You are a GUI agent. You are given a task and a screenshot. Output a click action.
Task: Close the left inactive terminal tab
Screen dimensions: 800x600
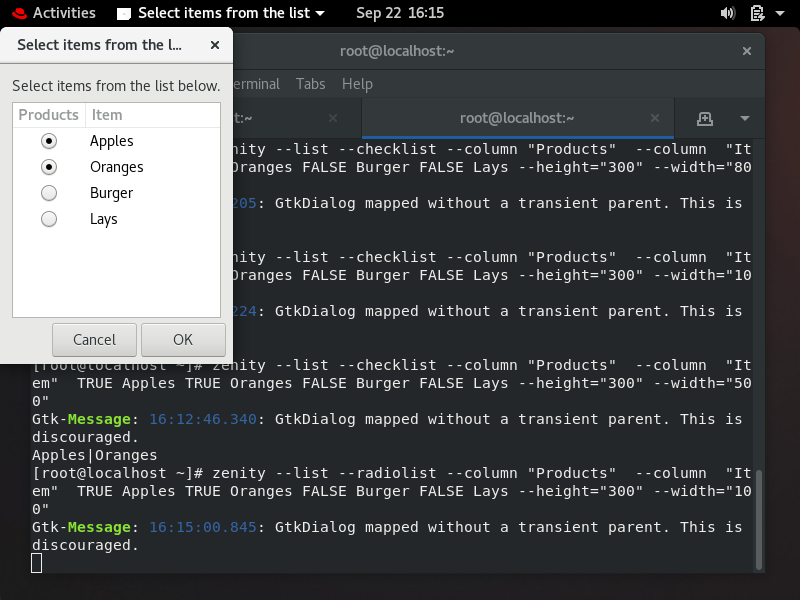pyautogui.click(x=333, y=118)
